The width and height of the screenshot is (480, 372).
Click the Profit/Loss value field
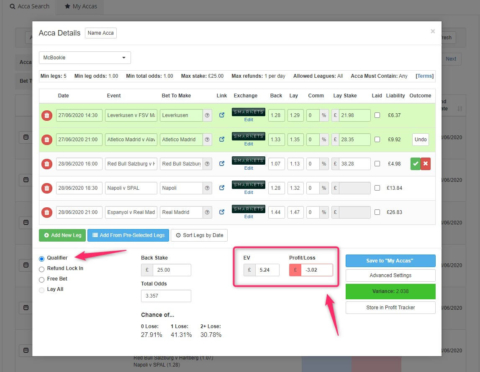point(317,270)
